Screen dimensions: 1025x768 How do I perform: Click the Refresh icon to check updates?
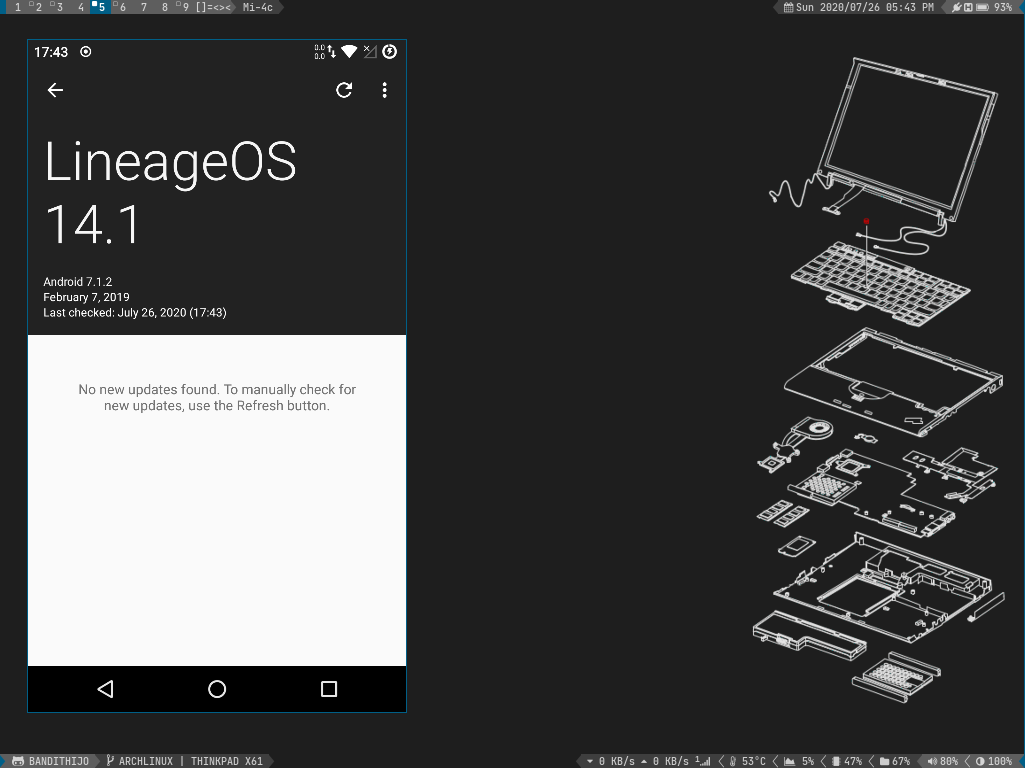(x=344, y=90)
